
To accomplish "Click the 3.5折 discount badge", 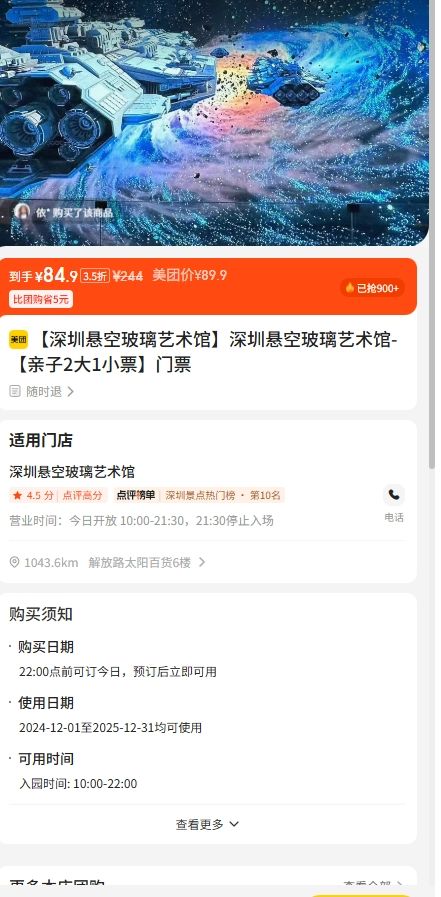I will 94,276.
